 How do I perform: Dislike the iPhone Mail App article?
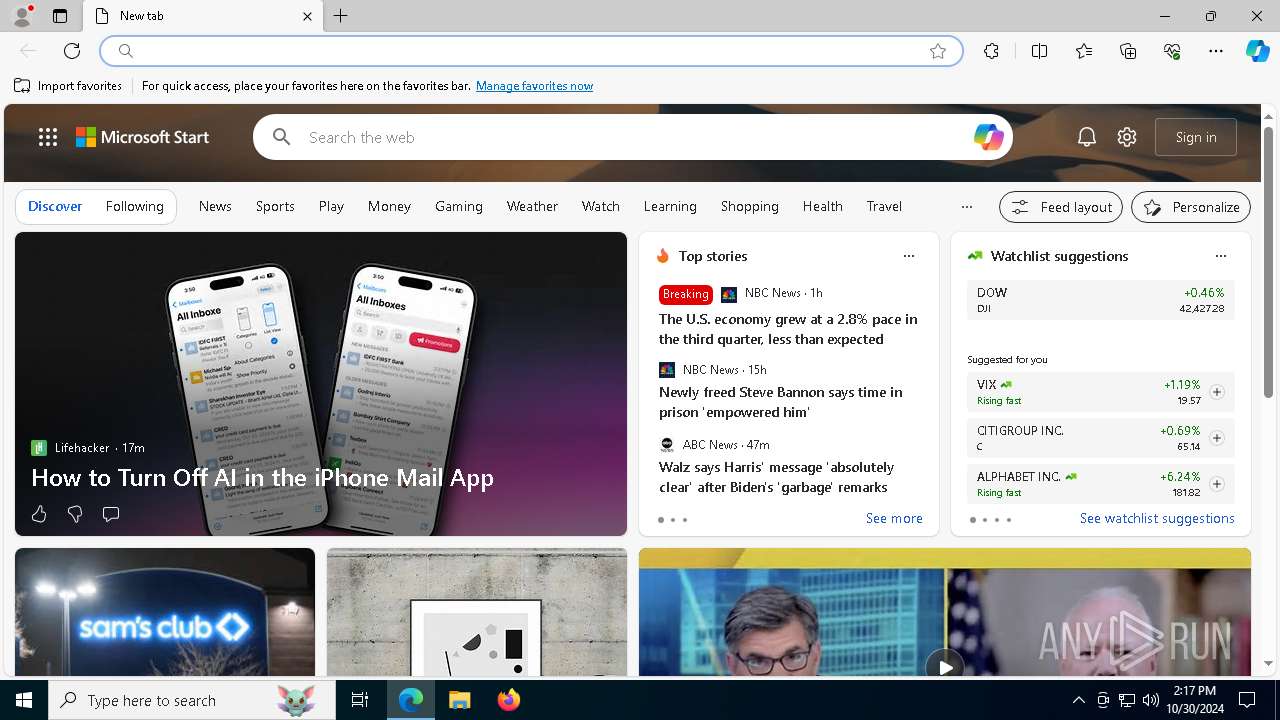tap(75, 514)
